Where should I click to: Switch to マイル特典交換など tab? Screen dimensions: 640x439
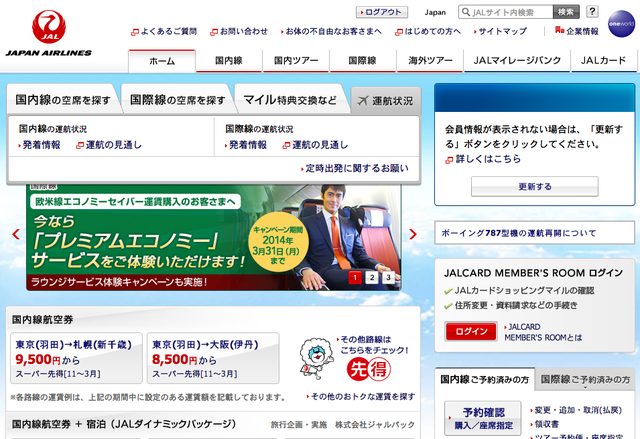290,100
